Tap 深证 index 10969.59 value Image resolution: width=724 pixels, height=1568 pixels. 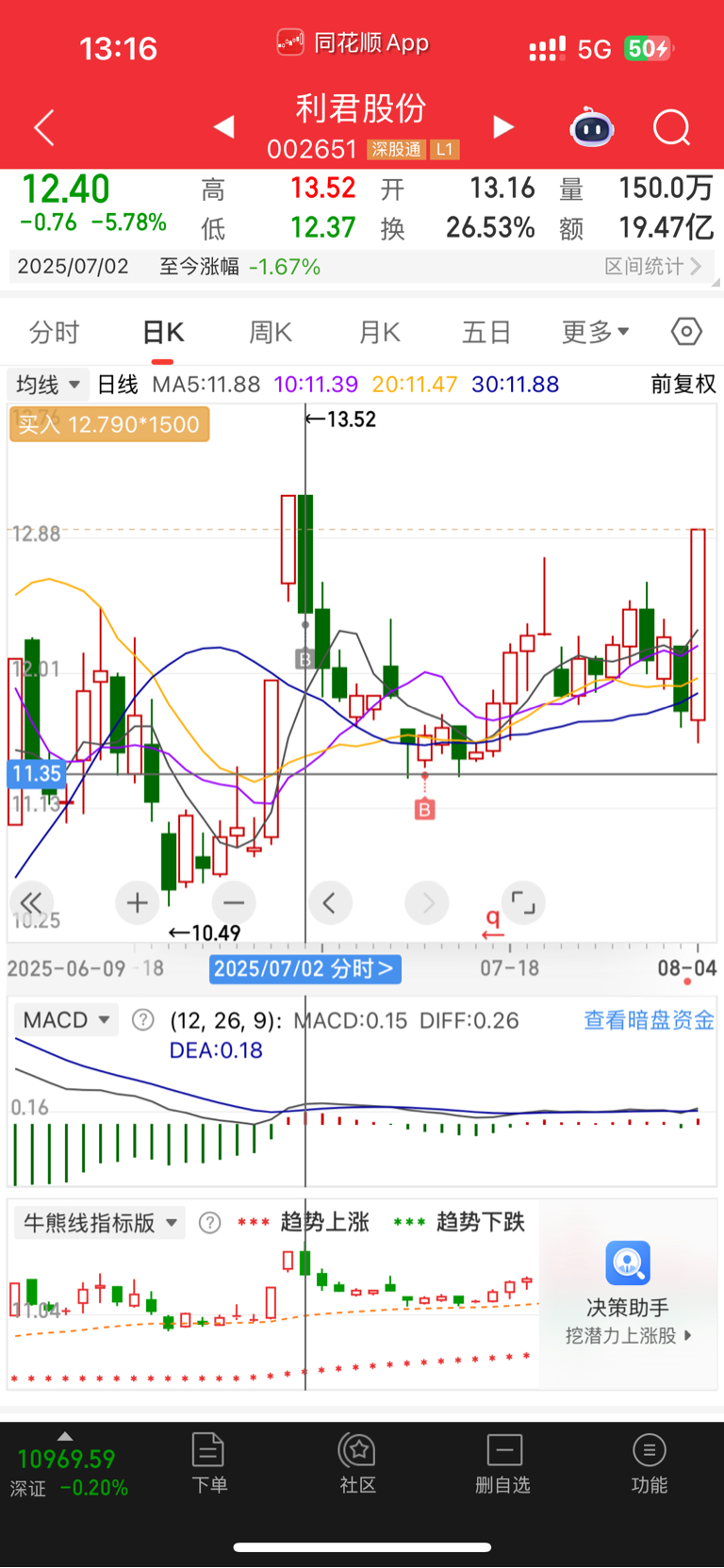tap(66, 1460)
